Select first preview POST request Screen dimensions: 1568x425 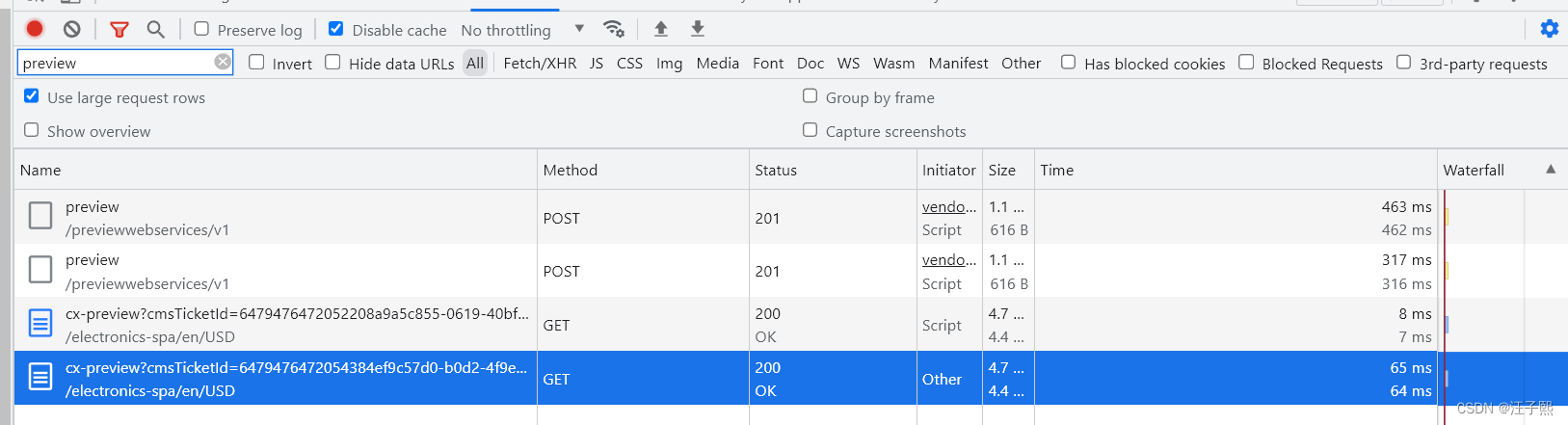click(x=275, y=217)
